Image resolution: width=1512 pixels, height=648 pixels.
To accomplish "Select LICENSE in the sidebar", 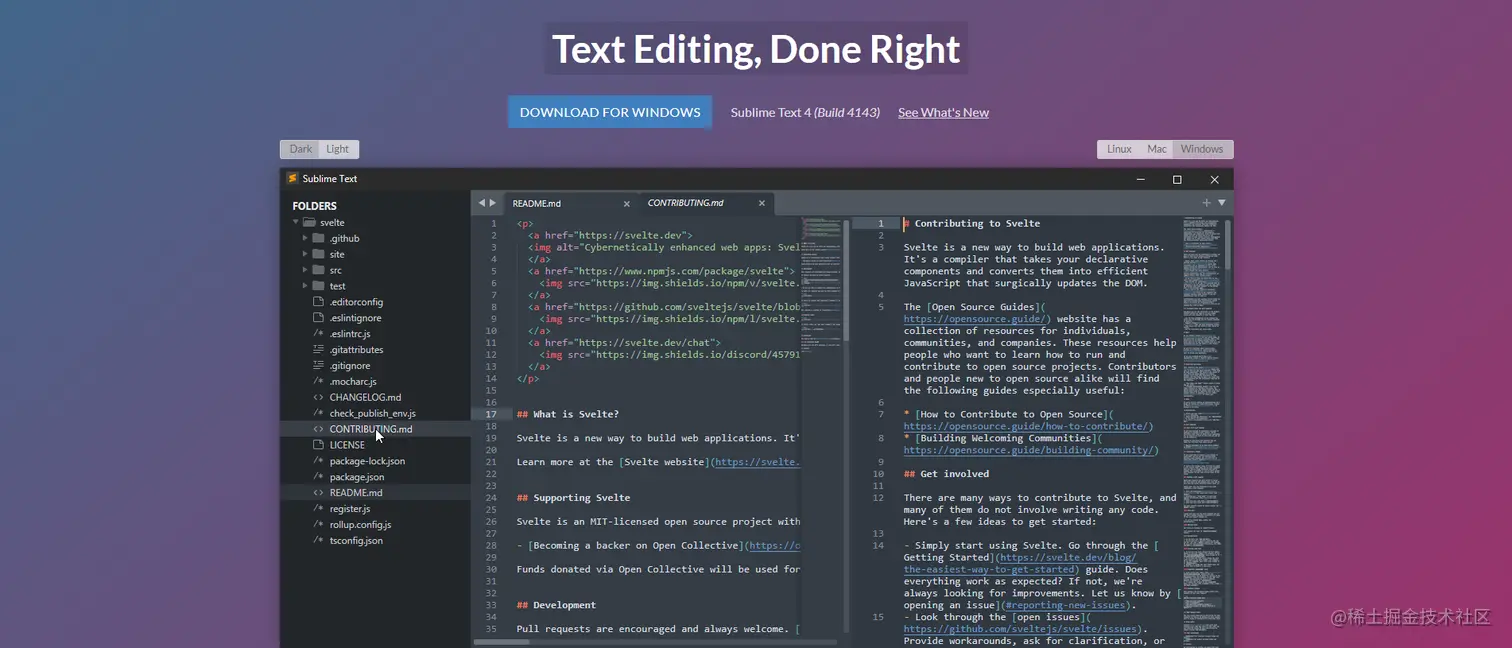I will (x=347, y=445).
